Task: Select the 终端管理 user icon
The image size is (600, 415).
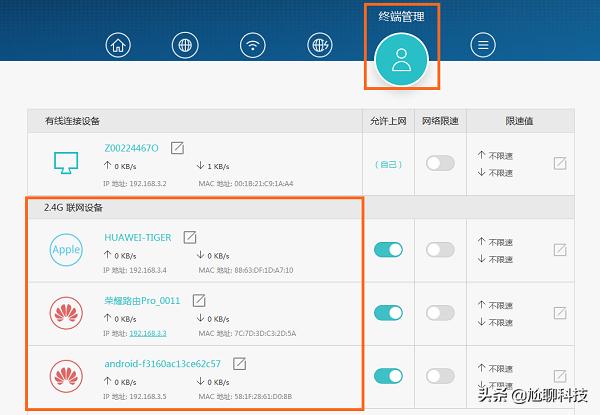Action: pos(401,60)
